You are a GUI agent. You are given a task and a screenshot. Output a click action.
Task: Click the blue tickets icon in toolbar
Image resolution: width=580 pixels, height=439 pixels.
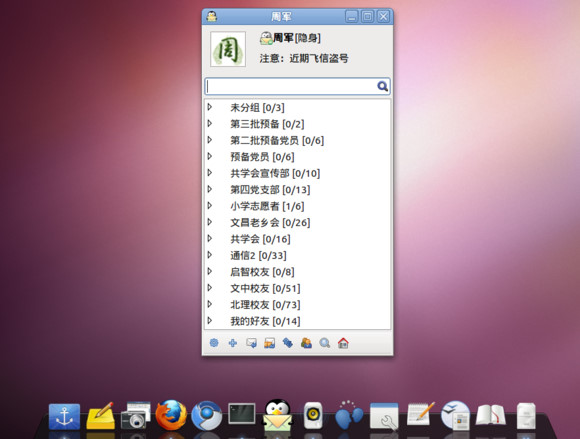click(288, 343)
